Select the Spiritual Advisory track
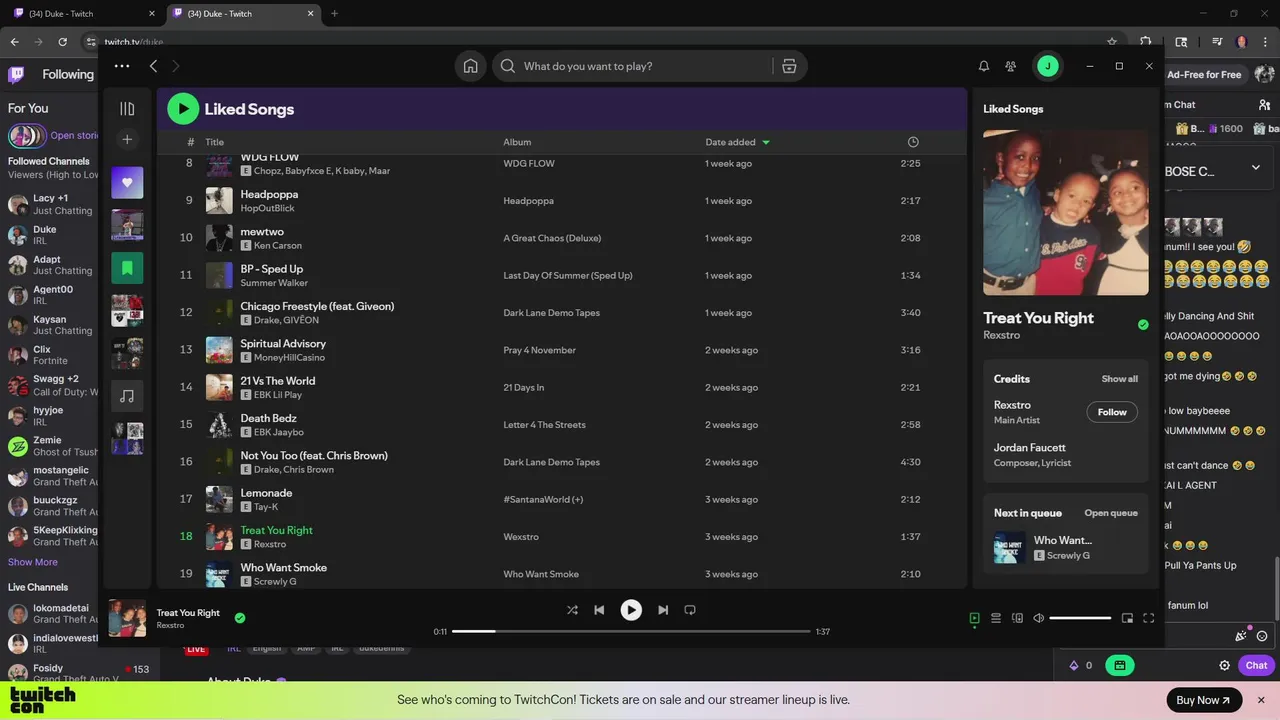Screen dimensions: 1280x720 click(x=561, y=350)
